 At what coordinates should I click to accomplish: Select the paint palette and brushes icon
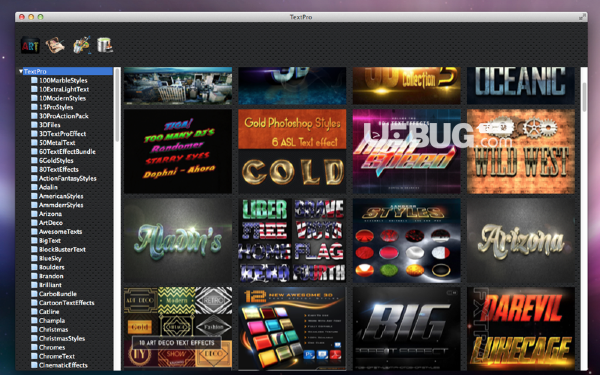[x=82, y=45]
